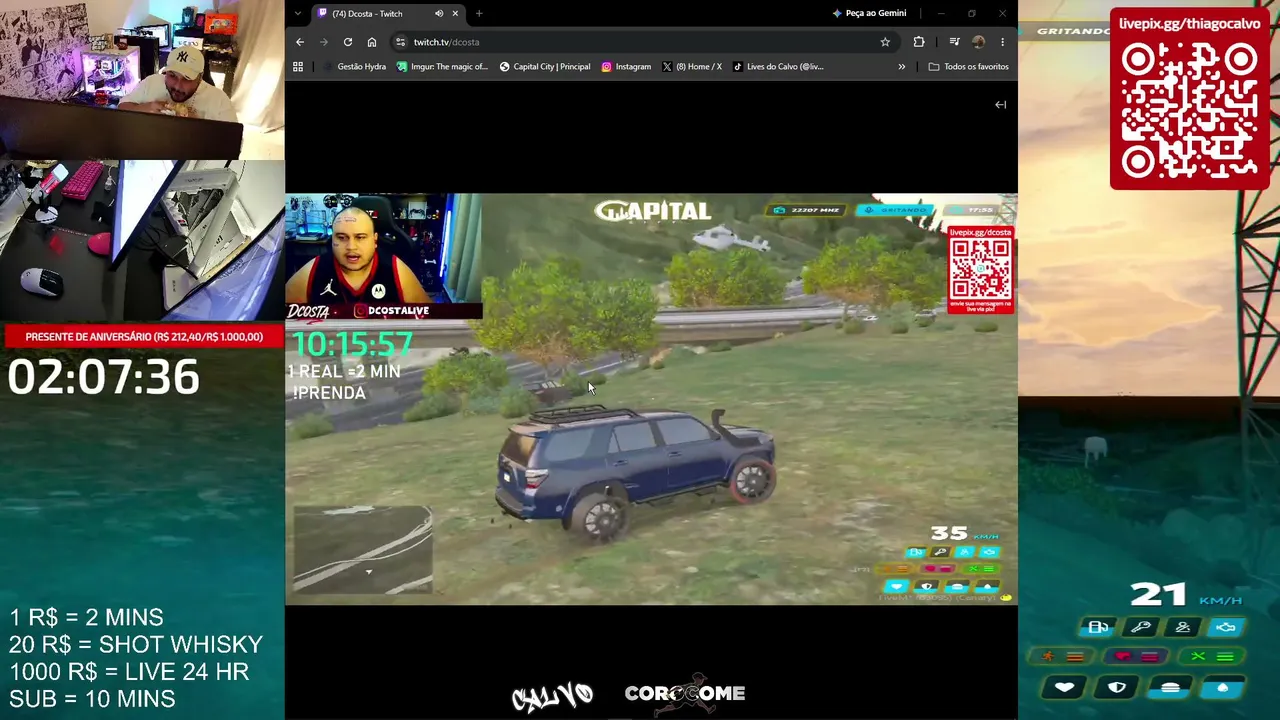Click the '!PRENDA' command text
The height and width of the screenshot is (720, 1280).
tap(329, 393)
